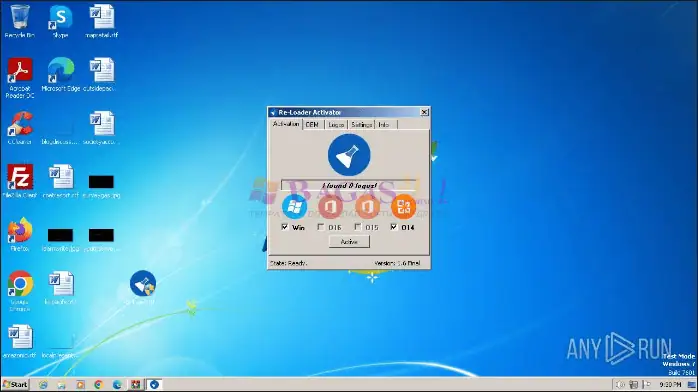The image size is (698, 392).
Task: Open the Info tab
Action: tap(384, 125)
